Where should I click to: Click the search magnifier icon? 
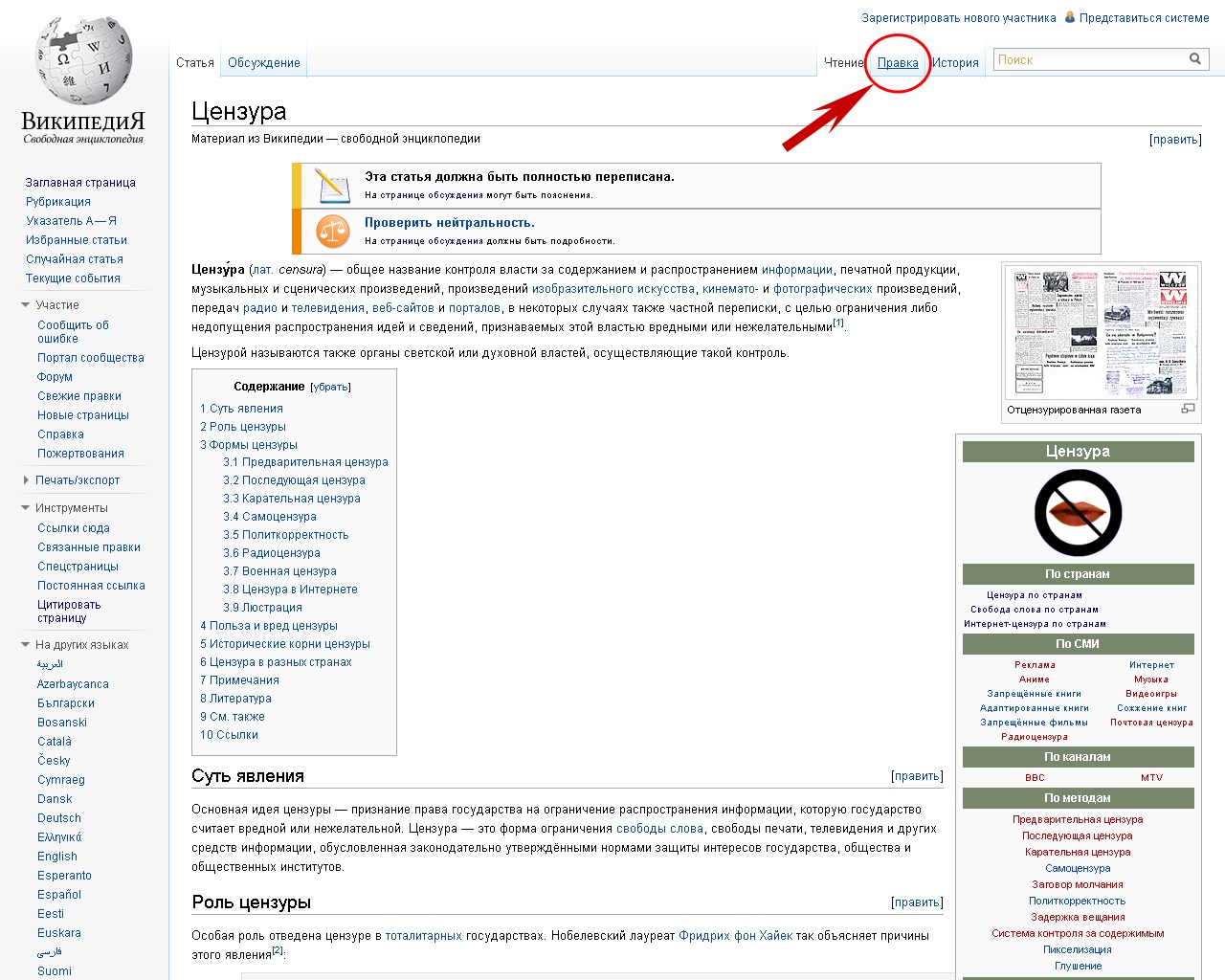1194,59
